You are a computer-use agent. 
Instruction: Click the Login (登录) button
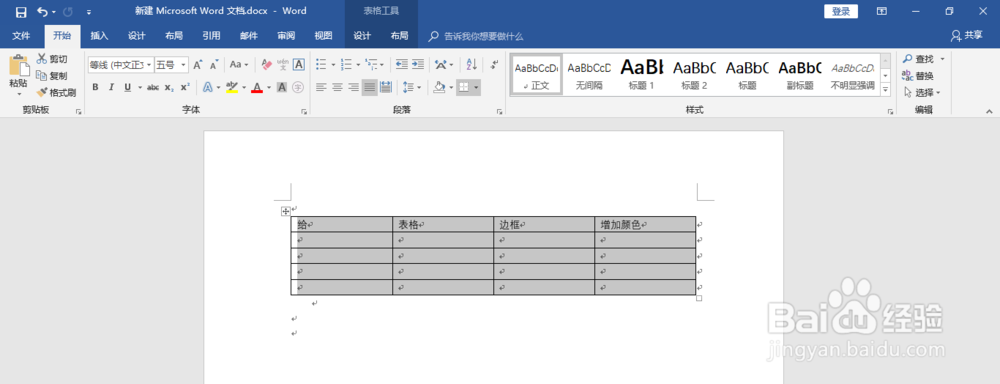841,11
